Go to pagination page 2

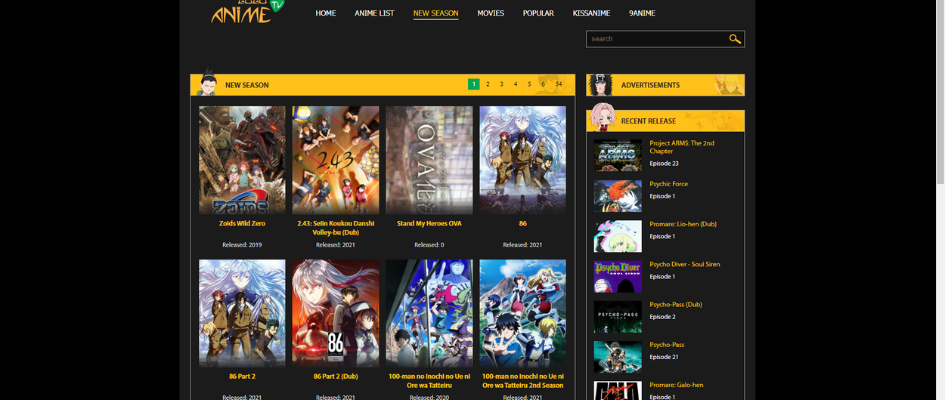[x=488, y=84]
